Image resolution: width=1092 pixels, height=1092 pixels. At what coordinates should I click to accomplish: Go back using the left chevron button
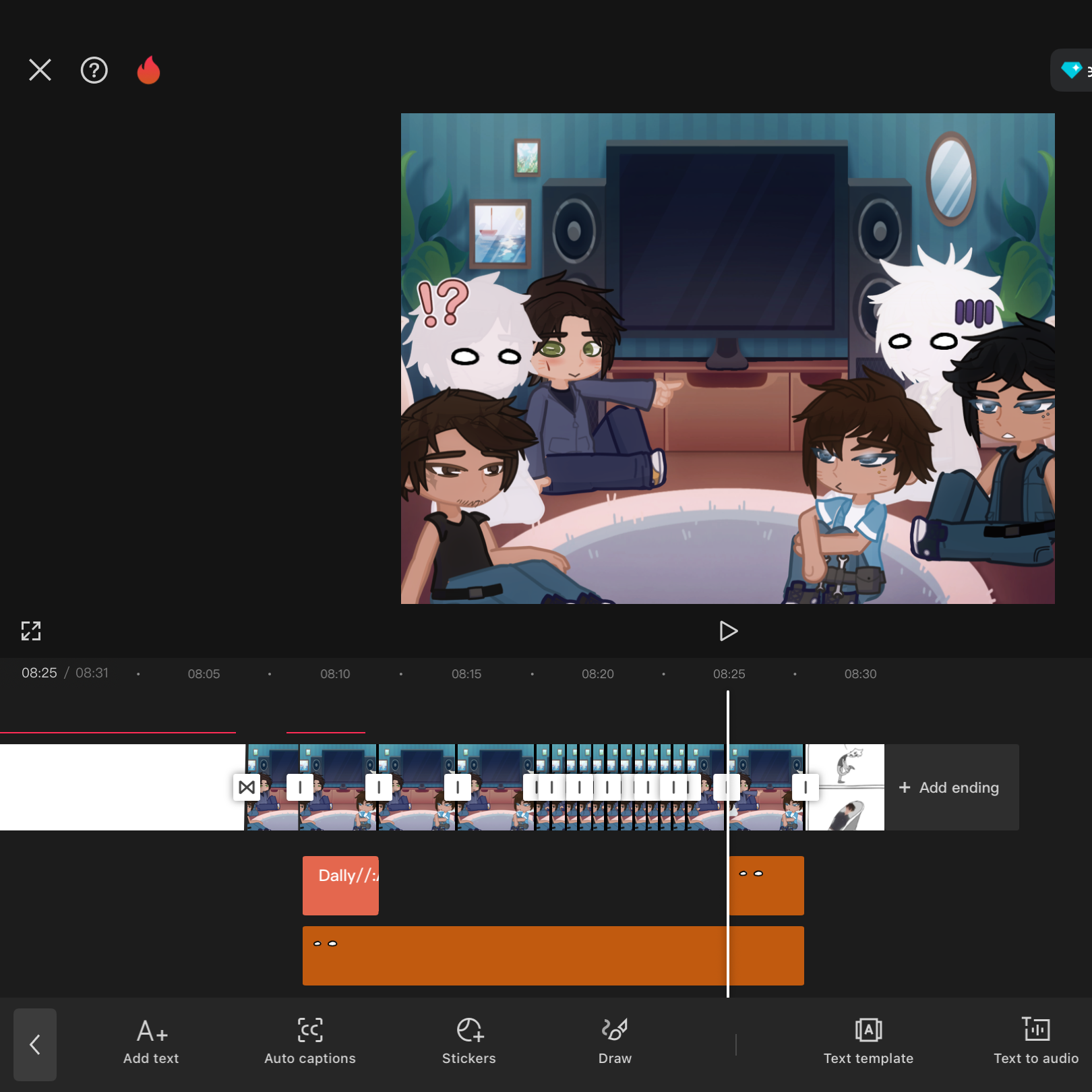(35, 1045)
